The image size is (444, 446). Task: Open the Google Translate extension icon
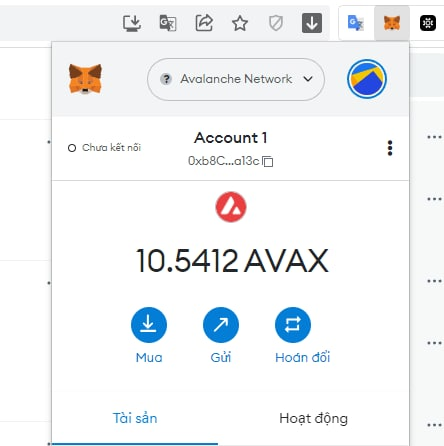coord(356,23)
